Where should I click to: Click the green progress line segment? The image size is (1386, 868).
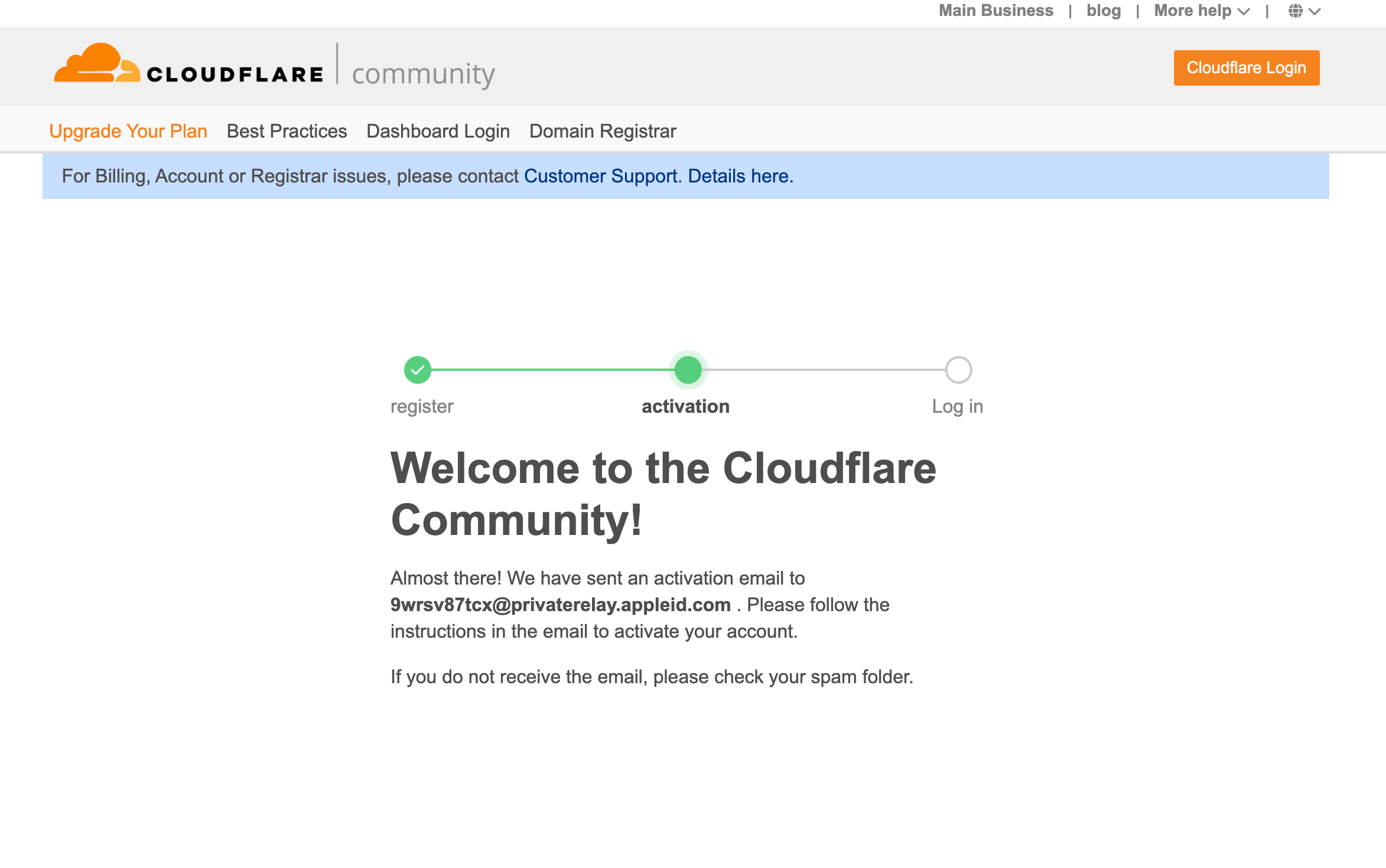coord(552,370)
